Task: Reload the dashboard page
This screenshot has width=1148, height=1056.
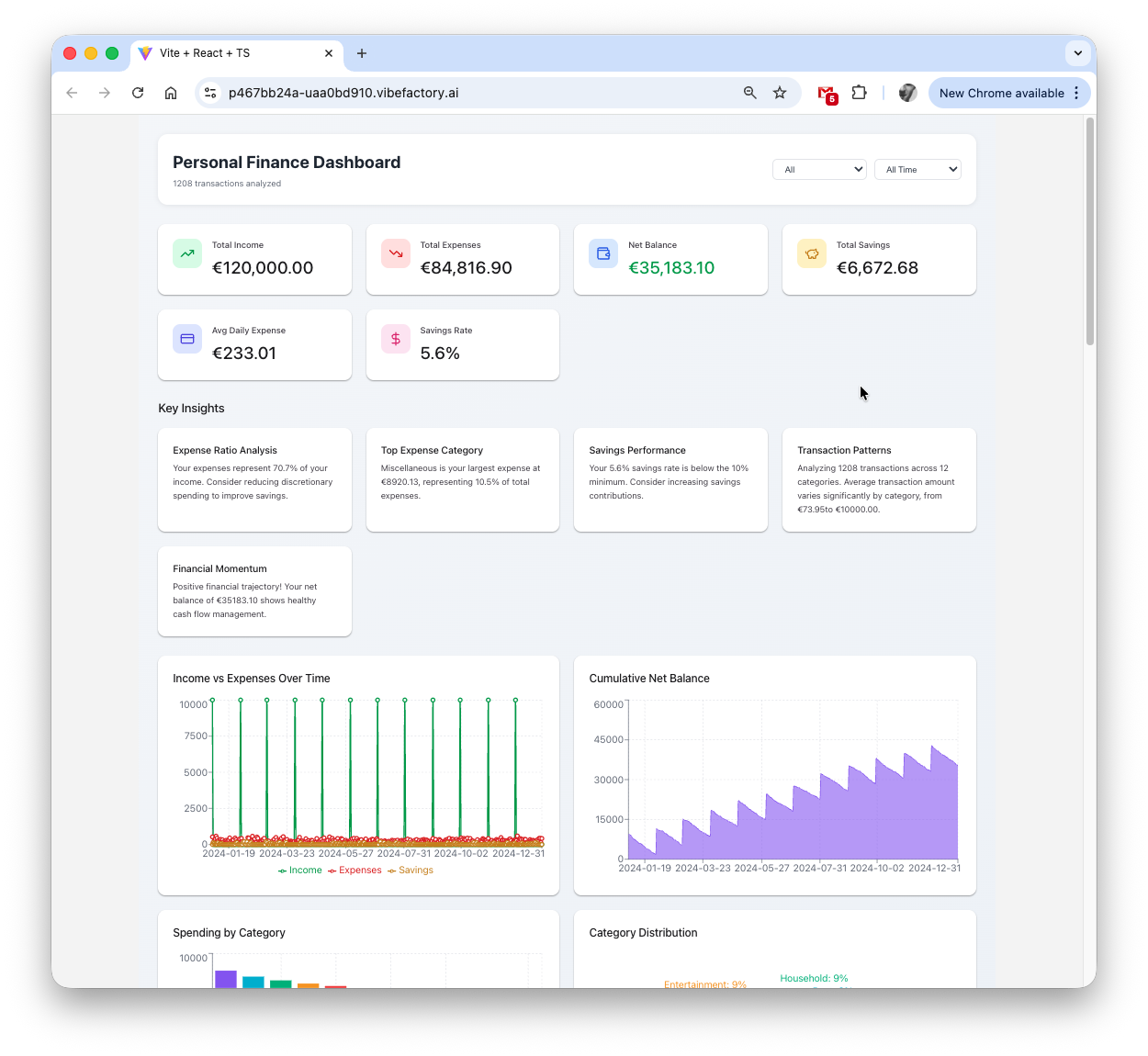Action: (x=138, y=93)
